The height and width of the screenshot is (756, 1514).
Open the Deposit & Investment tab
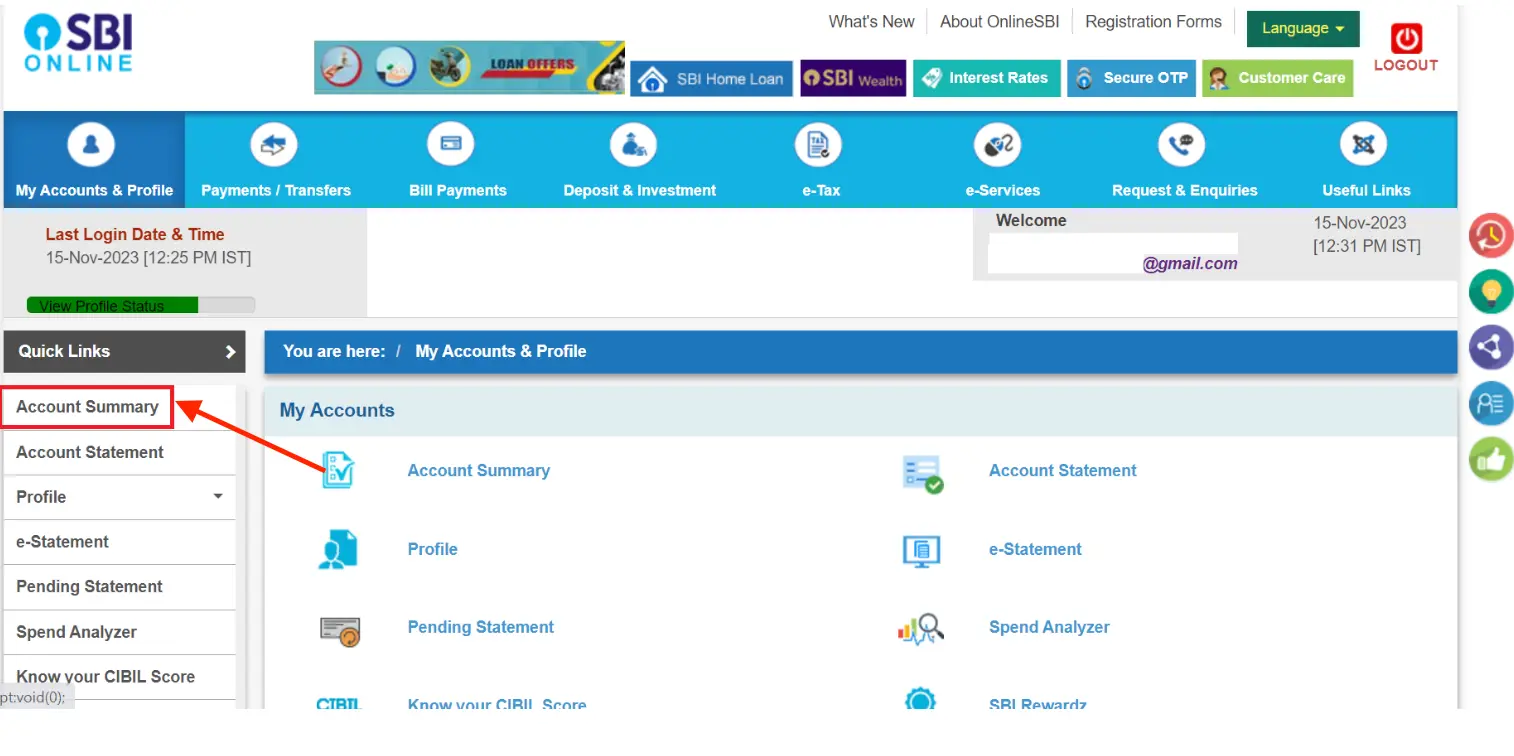click(640, 159)
